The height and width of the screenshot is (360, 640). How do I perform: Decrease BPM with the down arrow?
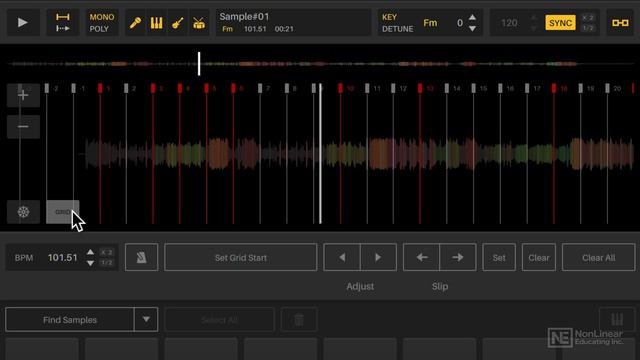point(90,263)
